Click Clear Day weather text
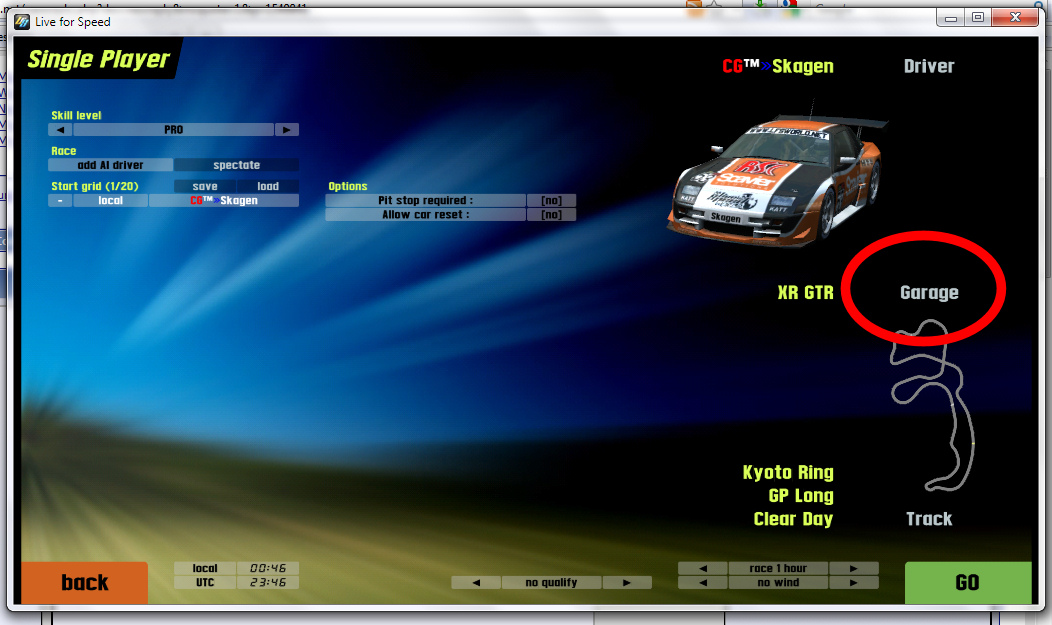The width and height of the screenshot is (1052, 625). click(x=793, y=519)
